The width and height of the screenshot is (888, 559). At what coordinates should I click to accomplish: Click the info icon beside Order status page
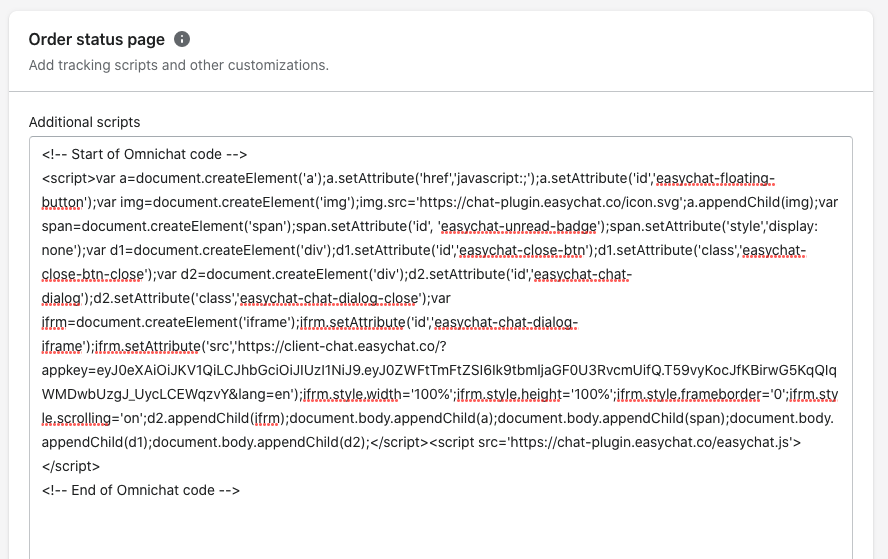click(x=182, y=39)
